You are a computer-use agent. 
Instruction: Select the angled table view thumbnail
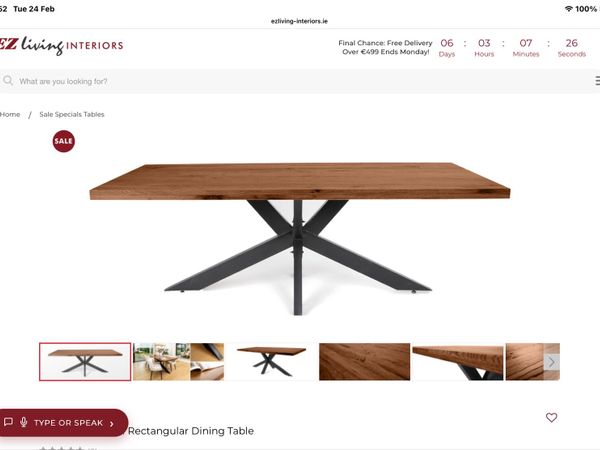tap(272, 362)
